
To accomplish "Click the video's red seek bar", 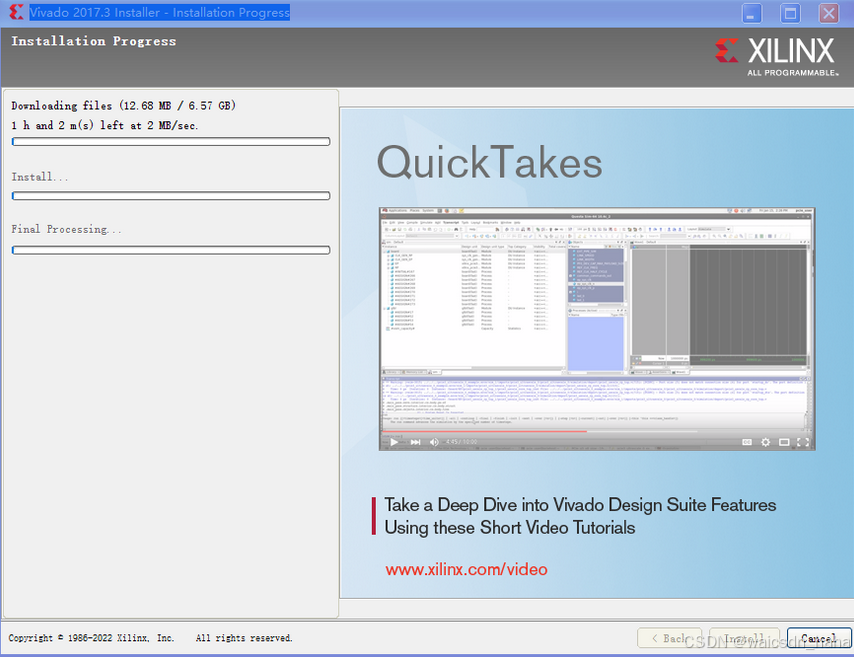I will pos(484,431).
